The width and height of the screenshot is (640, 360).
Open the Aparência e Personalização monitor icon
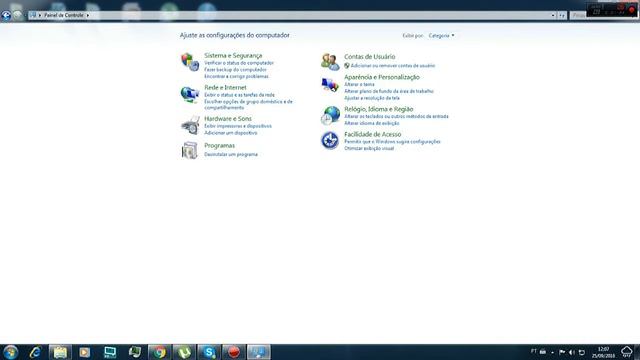[330, 85]
